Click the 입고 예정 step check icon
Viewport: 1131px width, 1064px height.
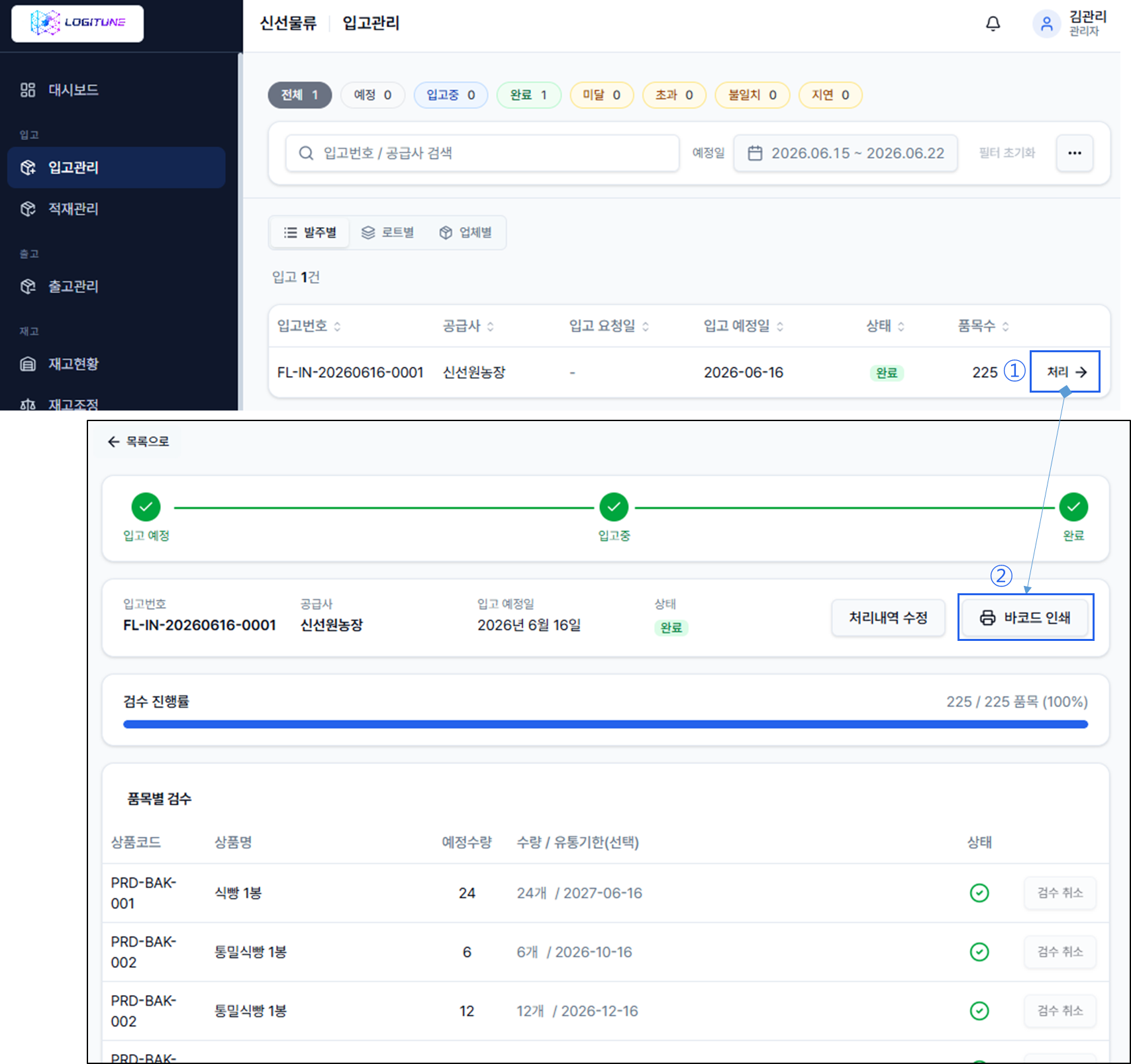click(146, 507)
